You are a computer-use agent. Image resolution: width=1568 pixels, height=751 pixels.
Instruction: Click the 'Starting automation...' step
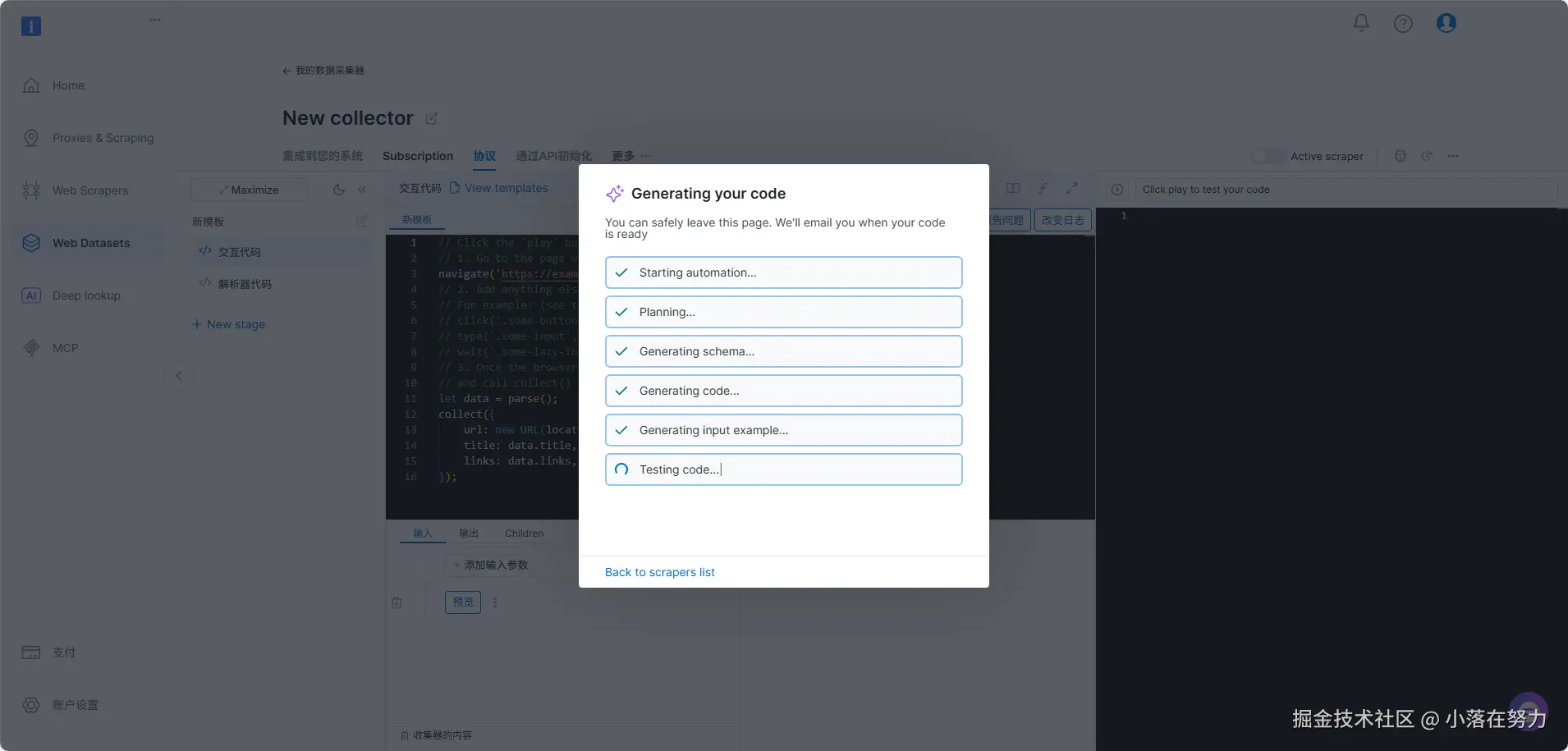(x=784, y=272)
